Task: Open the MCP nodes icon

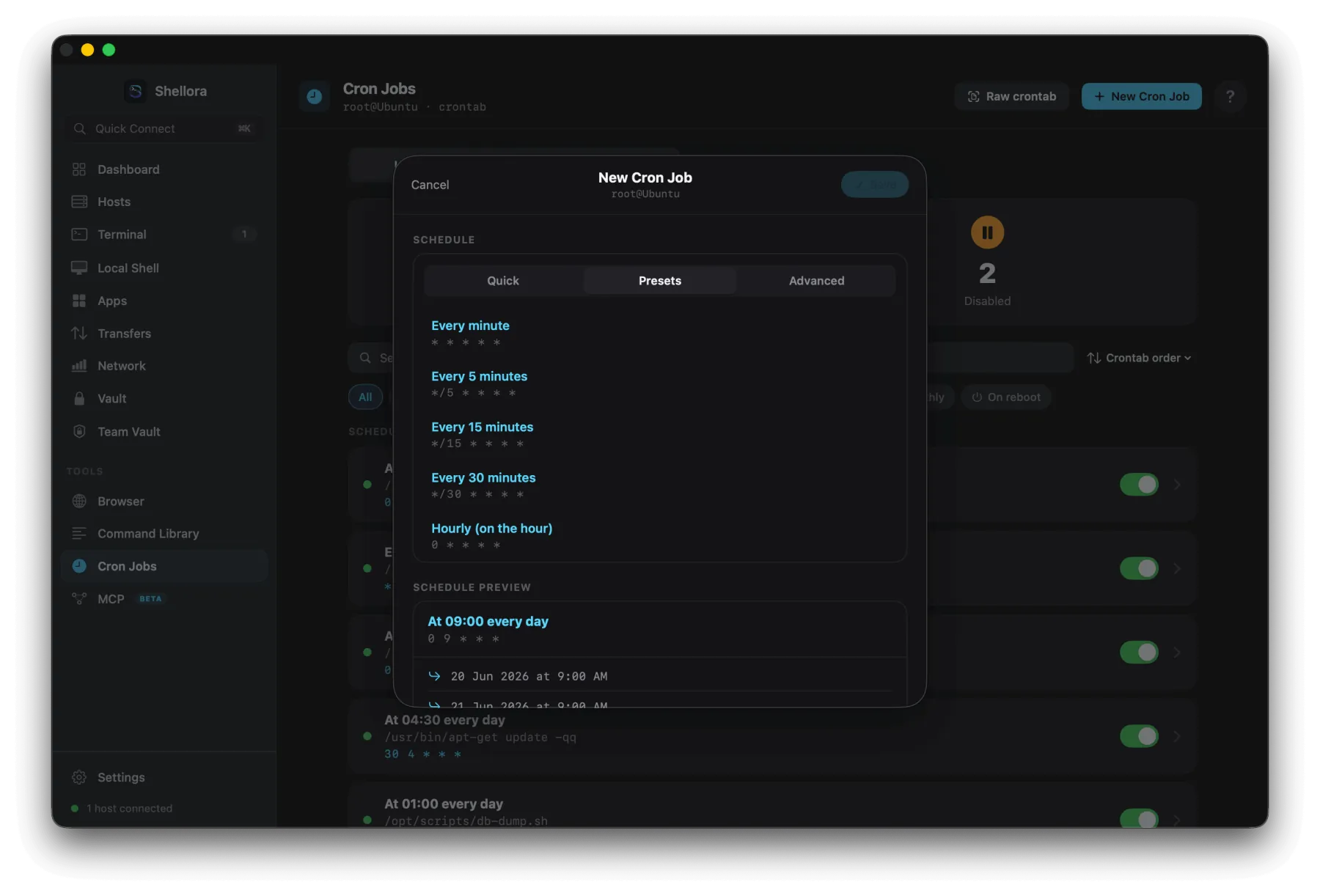Action: (x=79, y=598)
